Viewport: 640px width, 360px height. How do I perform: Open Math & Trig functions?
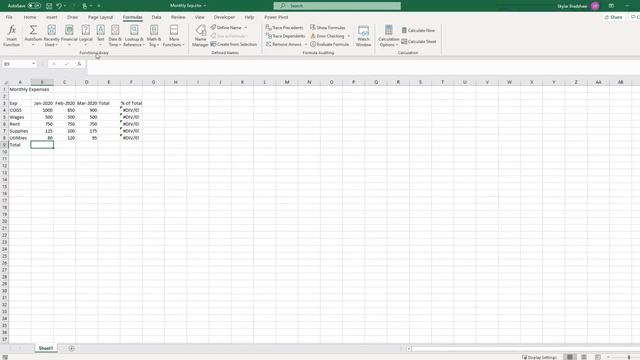(154, 36)
